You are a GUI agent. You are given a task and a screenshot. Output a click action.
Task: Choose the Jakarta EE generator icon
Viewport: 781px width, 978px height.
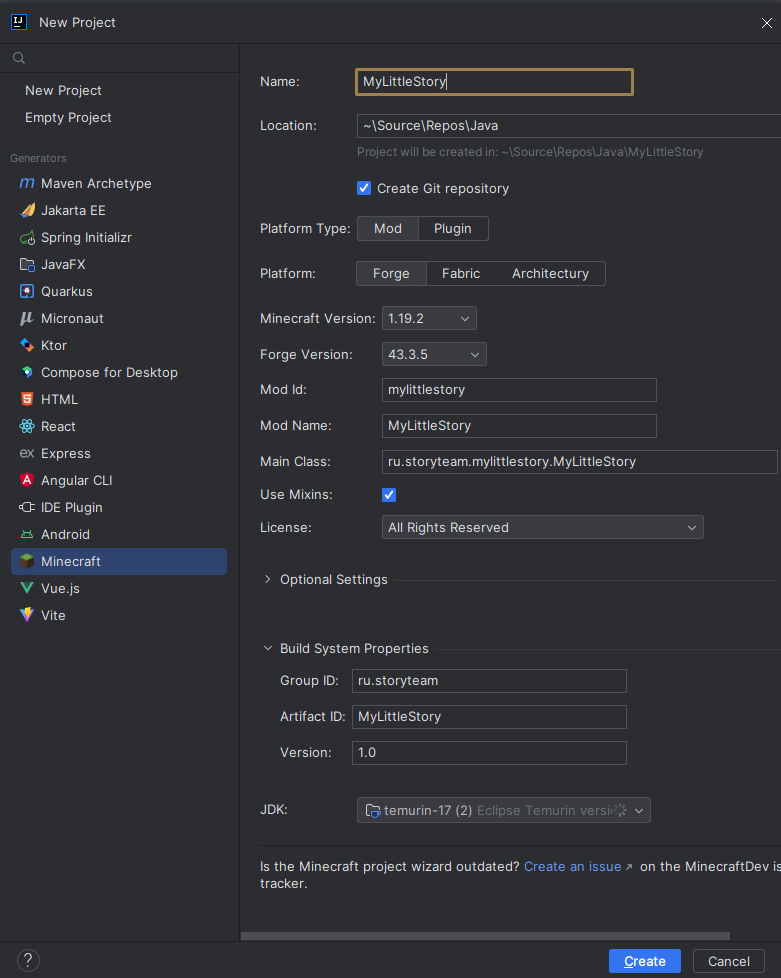tap(27, 210)
